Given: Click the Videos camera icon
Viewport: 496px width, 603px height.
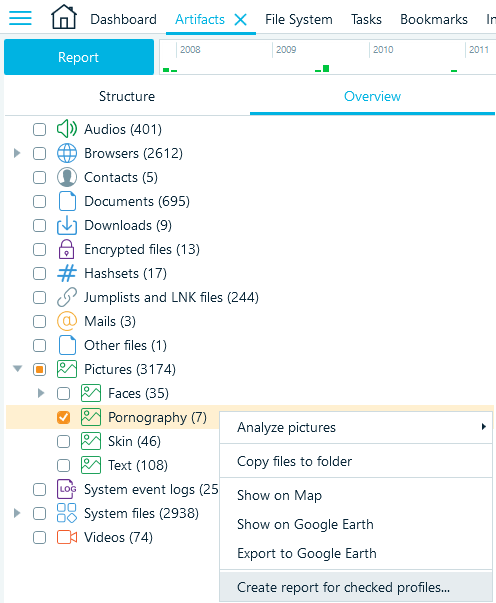Looking at the screenshot, I should 67,537.
